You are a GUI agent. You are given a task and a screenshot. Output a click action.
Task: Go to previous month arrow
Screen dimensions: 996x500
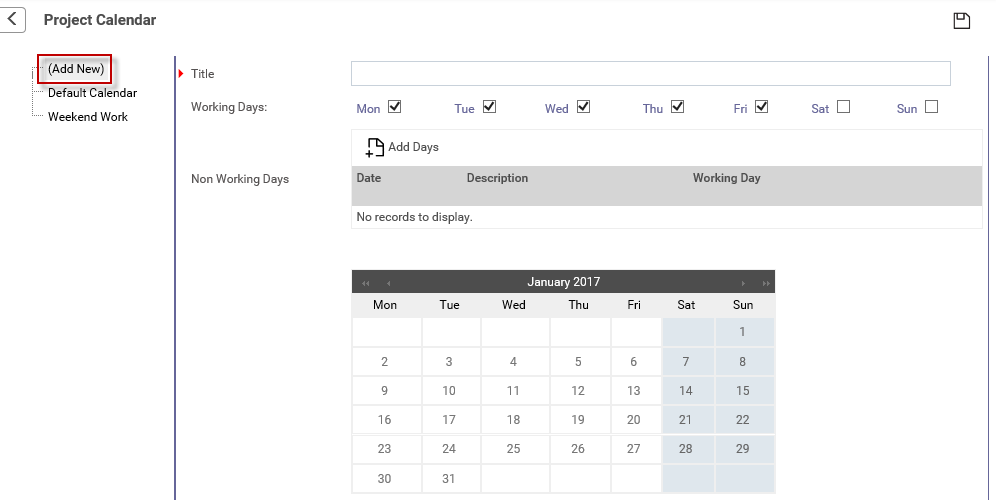pyautogui.click(x=388, y=283)
